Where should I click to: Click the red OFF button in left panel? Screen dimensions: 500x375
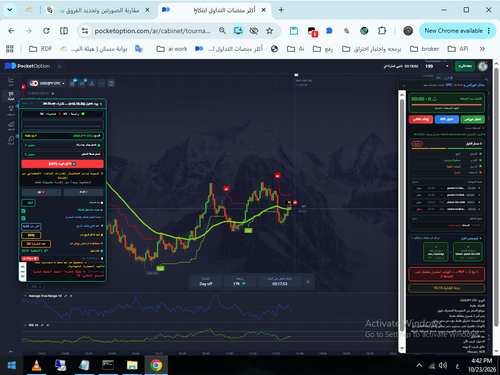click(62, 164)
